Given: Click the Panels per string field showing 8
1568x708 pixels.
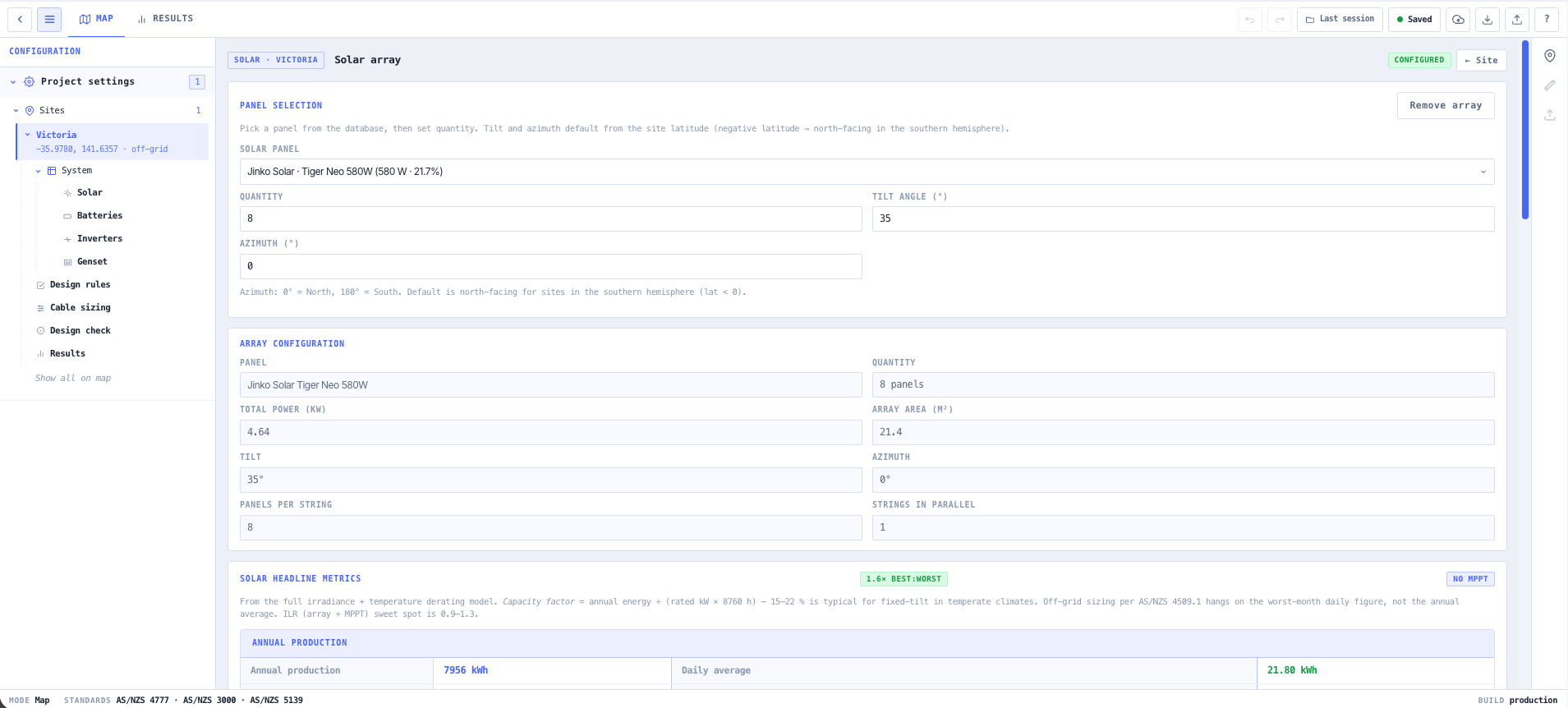Looking at the screenshot, I should point(550,527).
